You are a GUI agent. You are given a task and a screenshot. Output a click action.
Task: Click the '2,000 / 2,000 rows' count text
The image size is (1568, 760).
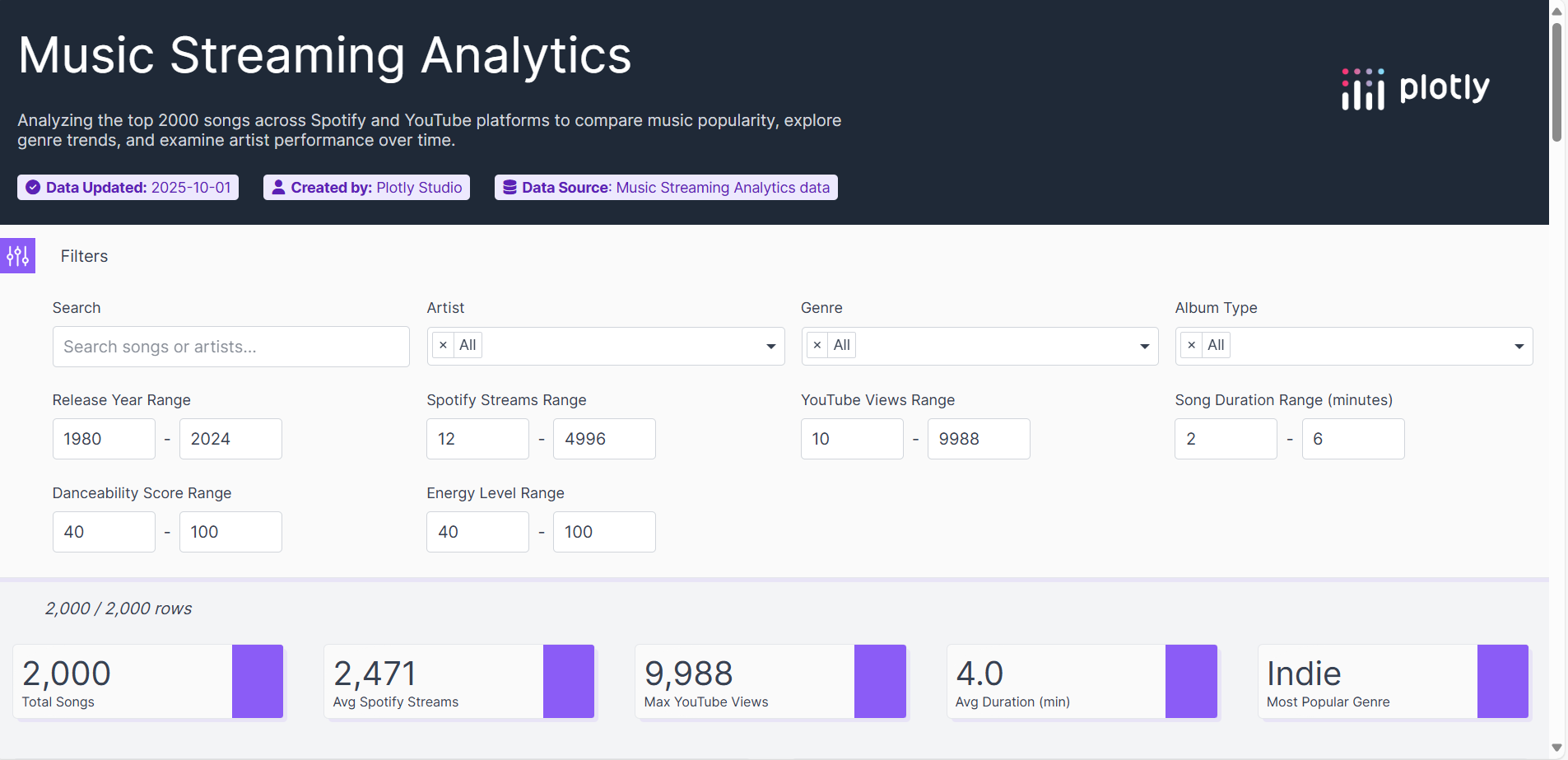119,608
